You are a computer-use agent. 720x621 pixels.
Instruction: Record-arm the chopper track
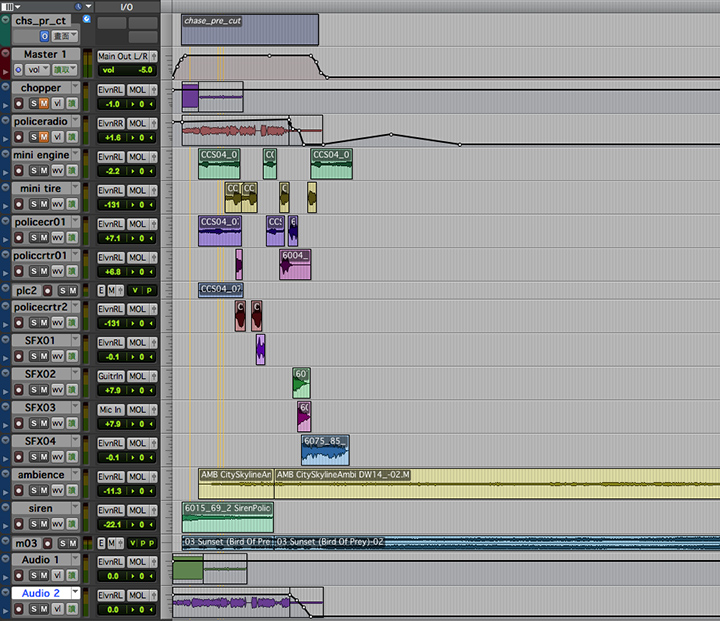pyautogui.click(x=19, y=104)
